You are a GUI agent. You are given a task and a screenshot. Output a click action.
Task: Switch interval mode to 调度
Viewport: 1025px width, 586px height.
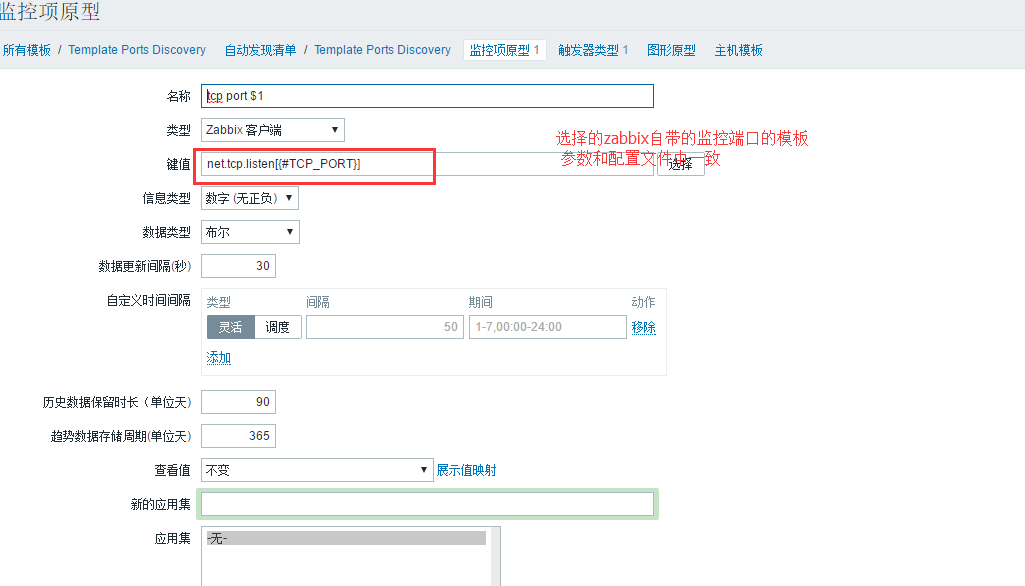(277, 326)
